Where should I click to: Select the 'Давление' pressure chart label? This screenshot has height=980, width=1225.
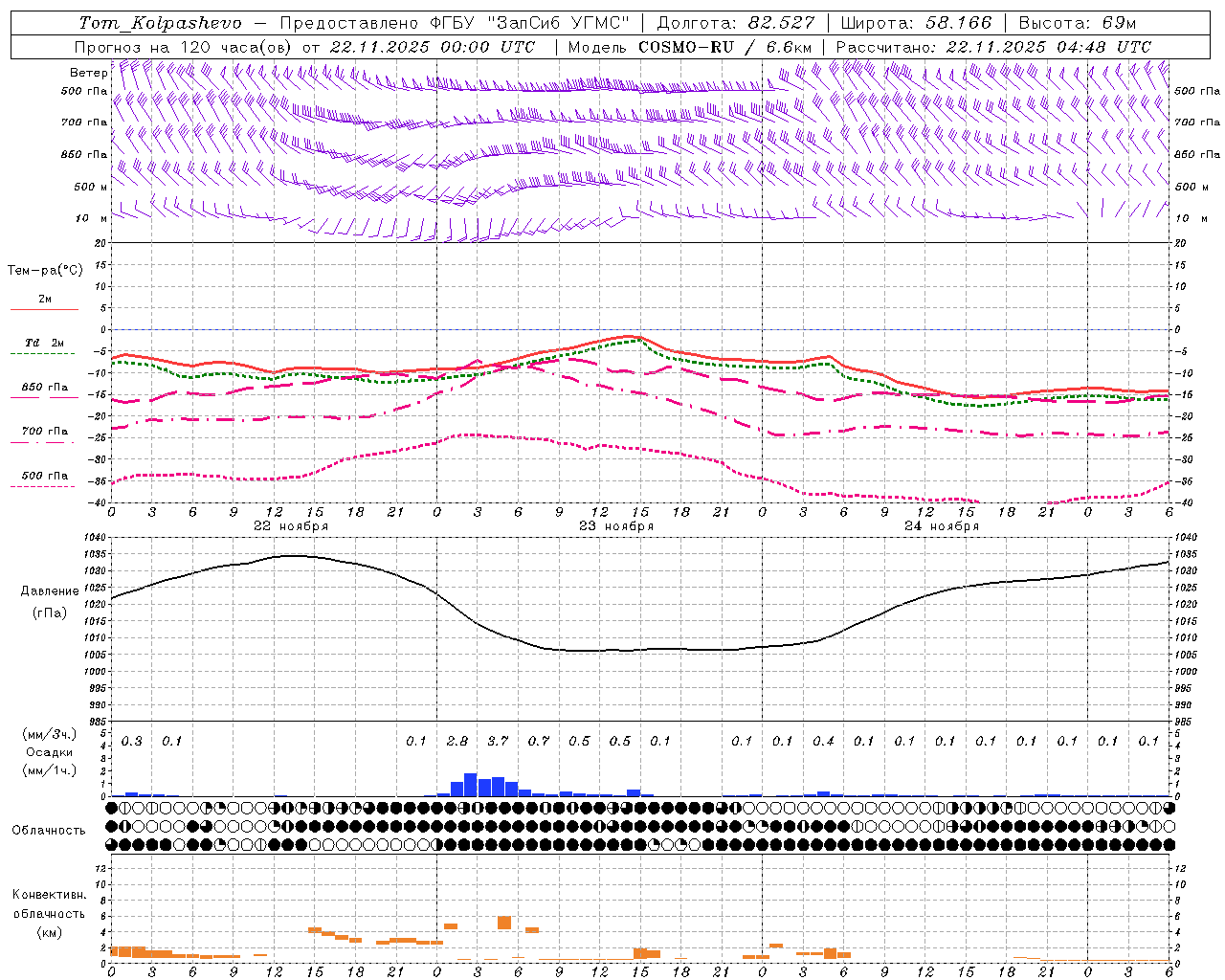(x=50, y=591)
